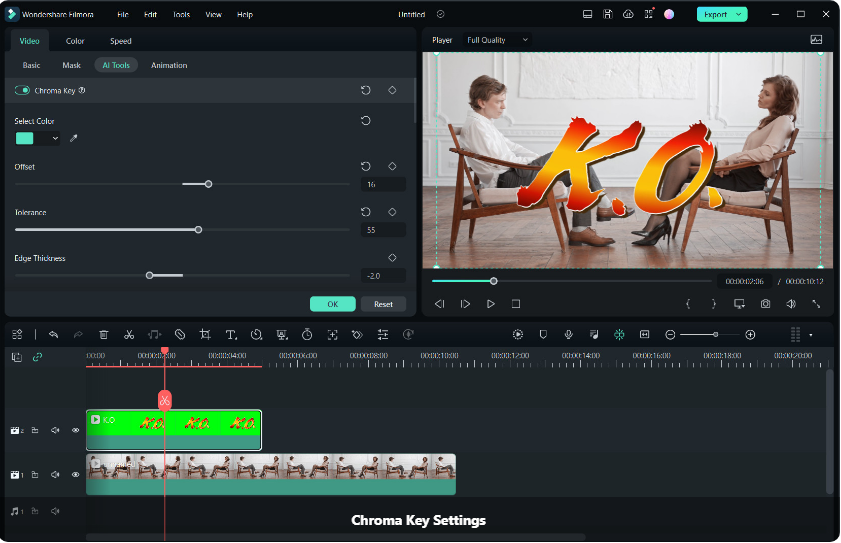Record voiceover with microphone icon
841x543 pixels.
pos(569,334)
